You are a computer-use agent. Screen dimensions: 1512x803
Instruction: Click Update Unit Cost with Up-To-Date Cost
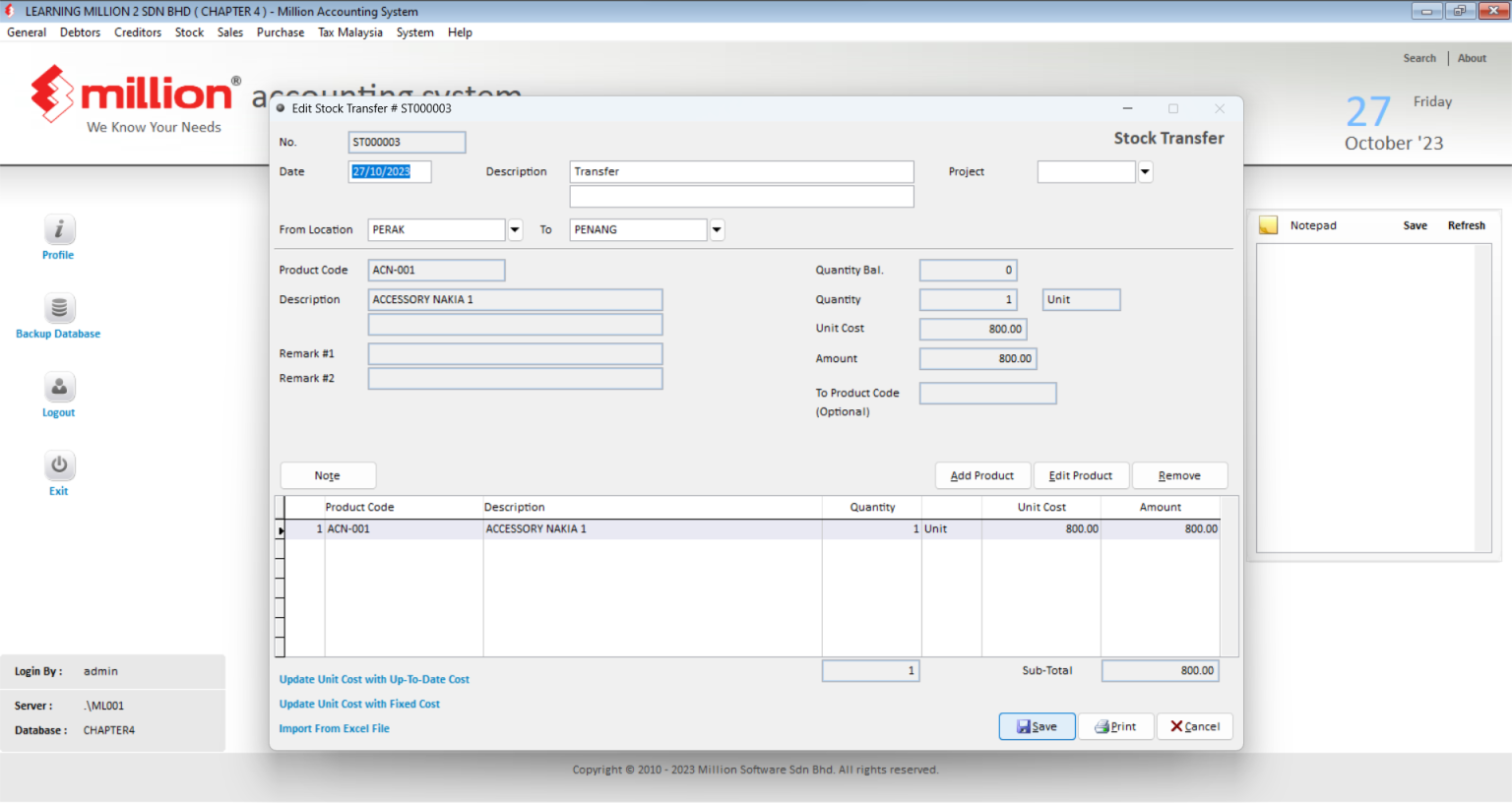[x=374, y=679]
